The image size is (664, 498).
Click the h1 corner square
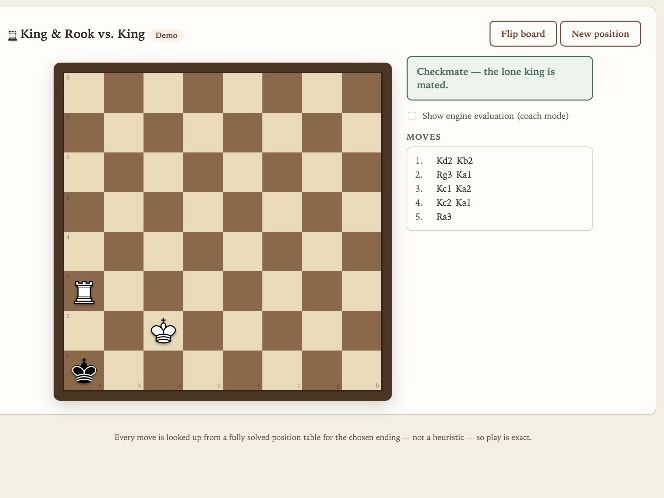click(362, 370)
